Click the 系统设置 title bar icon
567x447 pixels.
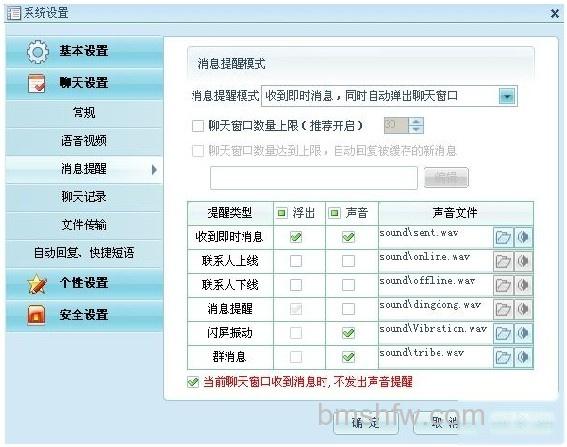14,13
